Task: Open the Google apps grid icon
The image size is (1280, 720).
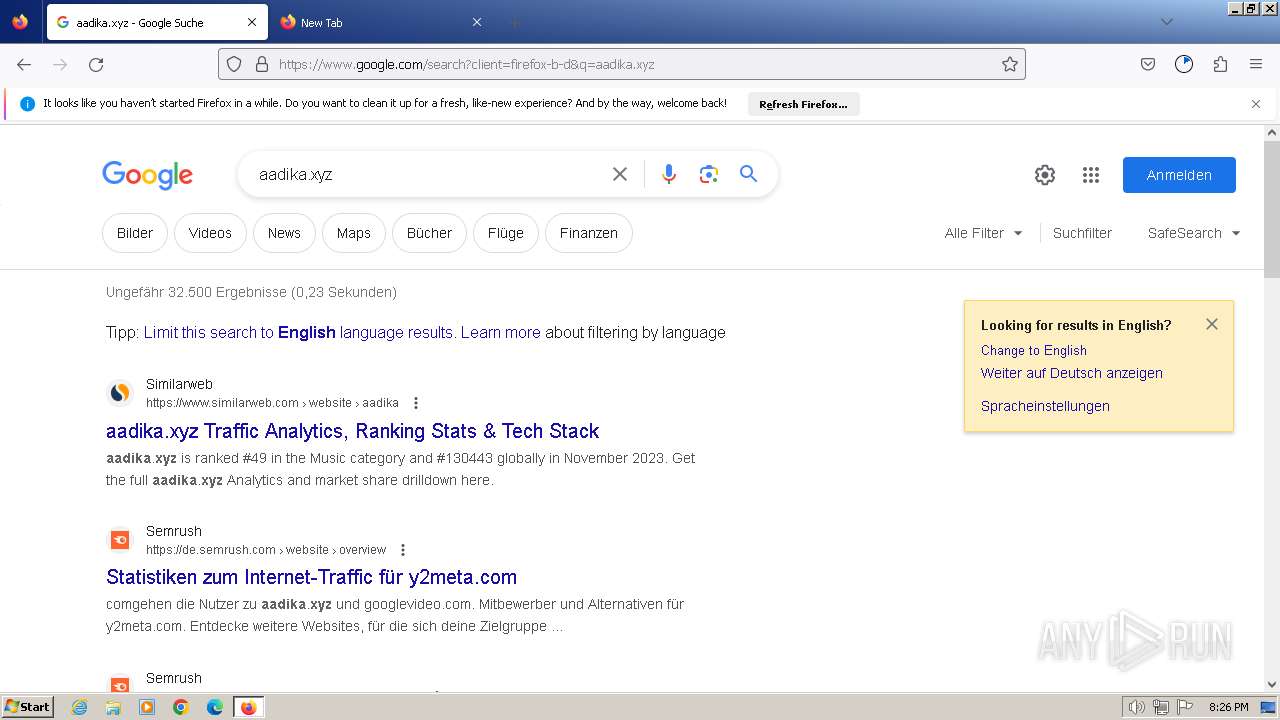Action: [x=1091, y=175]
